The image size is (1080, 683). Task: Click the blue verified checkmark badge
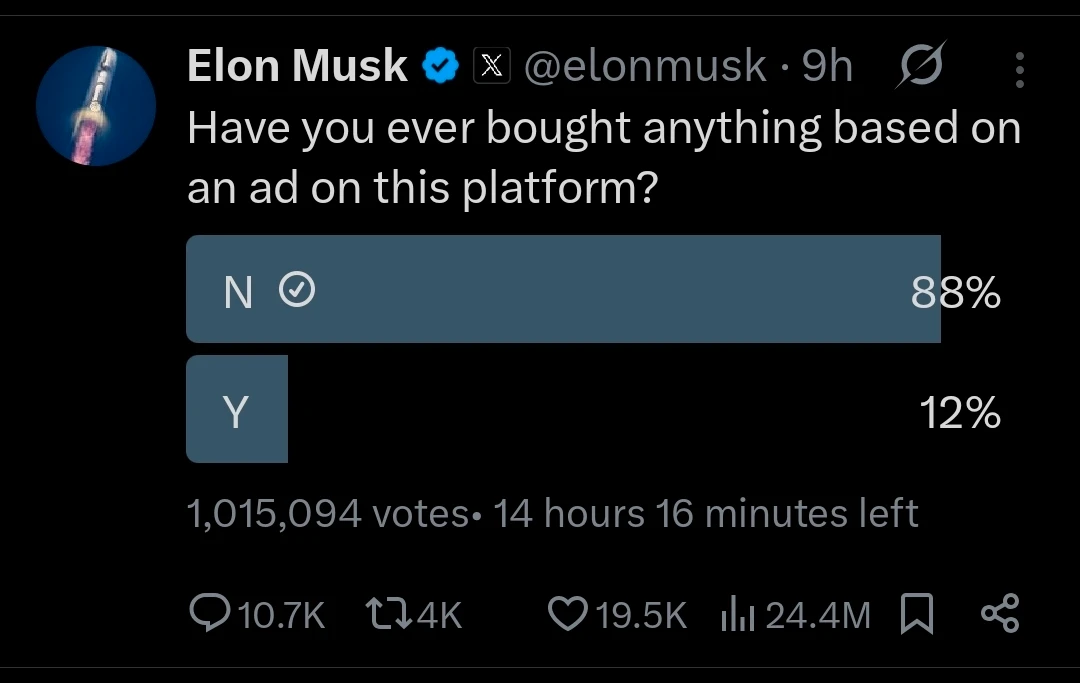pyautogui.click(x=440, y=67)
